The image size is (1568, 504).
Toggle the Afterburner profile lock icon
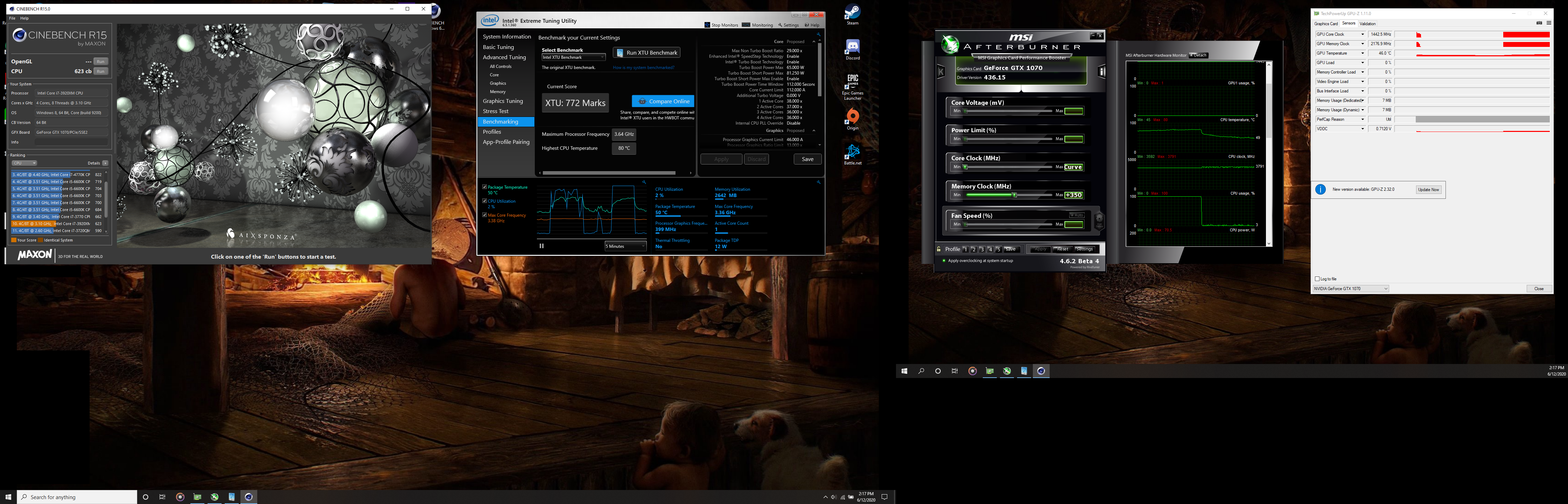939,249
